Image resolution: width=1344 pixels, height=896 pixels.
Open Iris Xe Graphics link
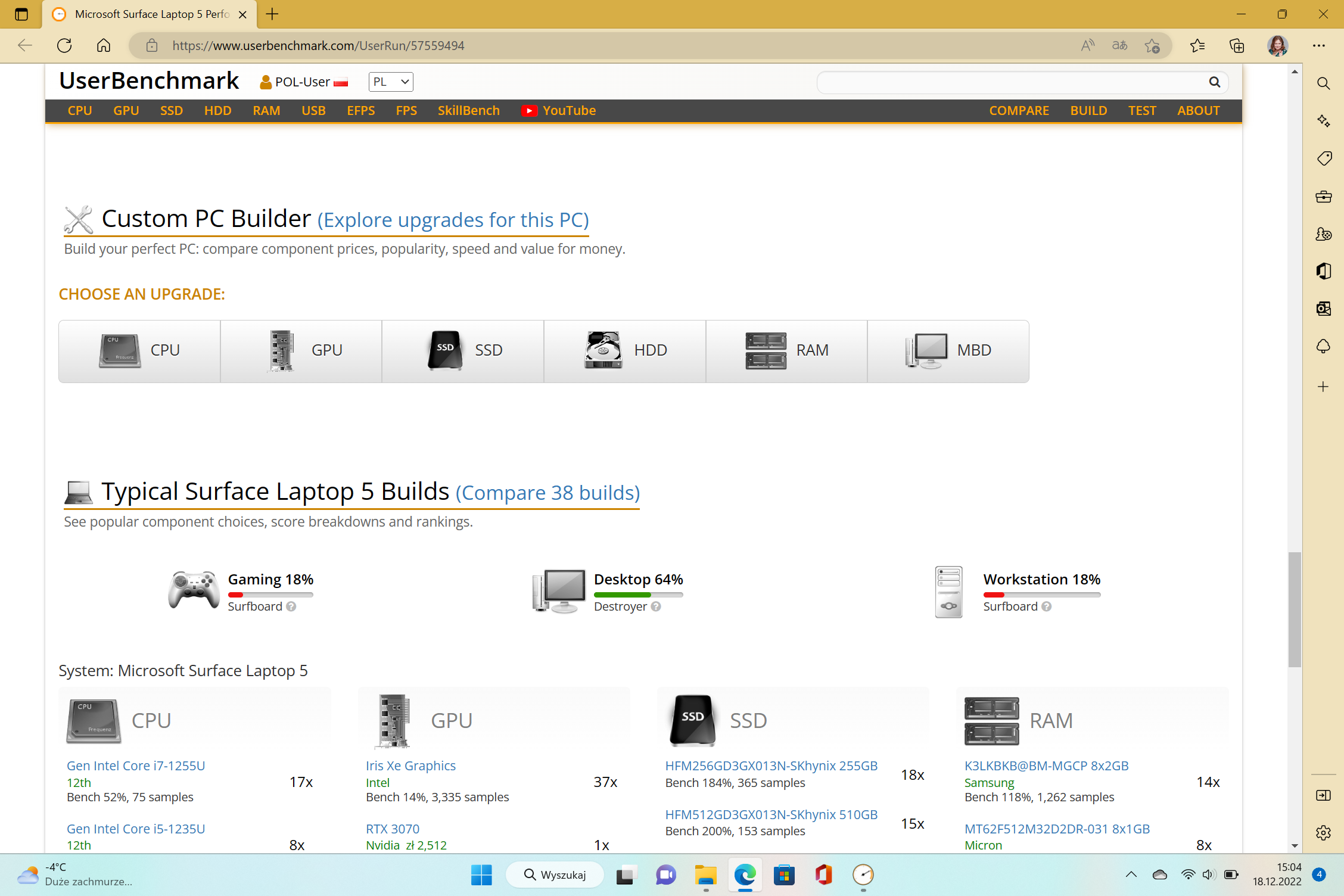coord(410,766)
